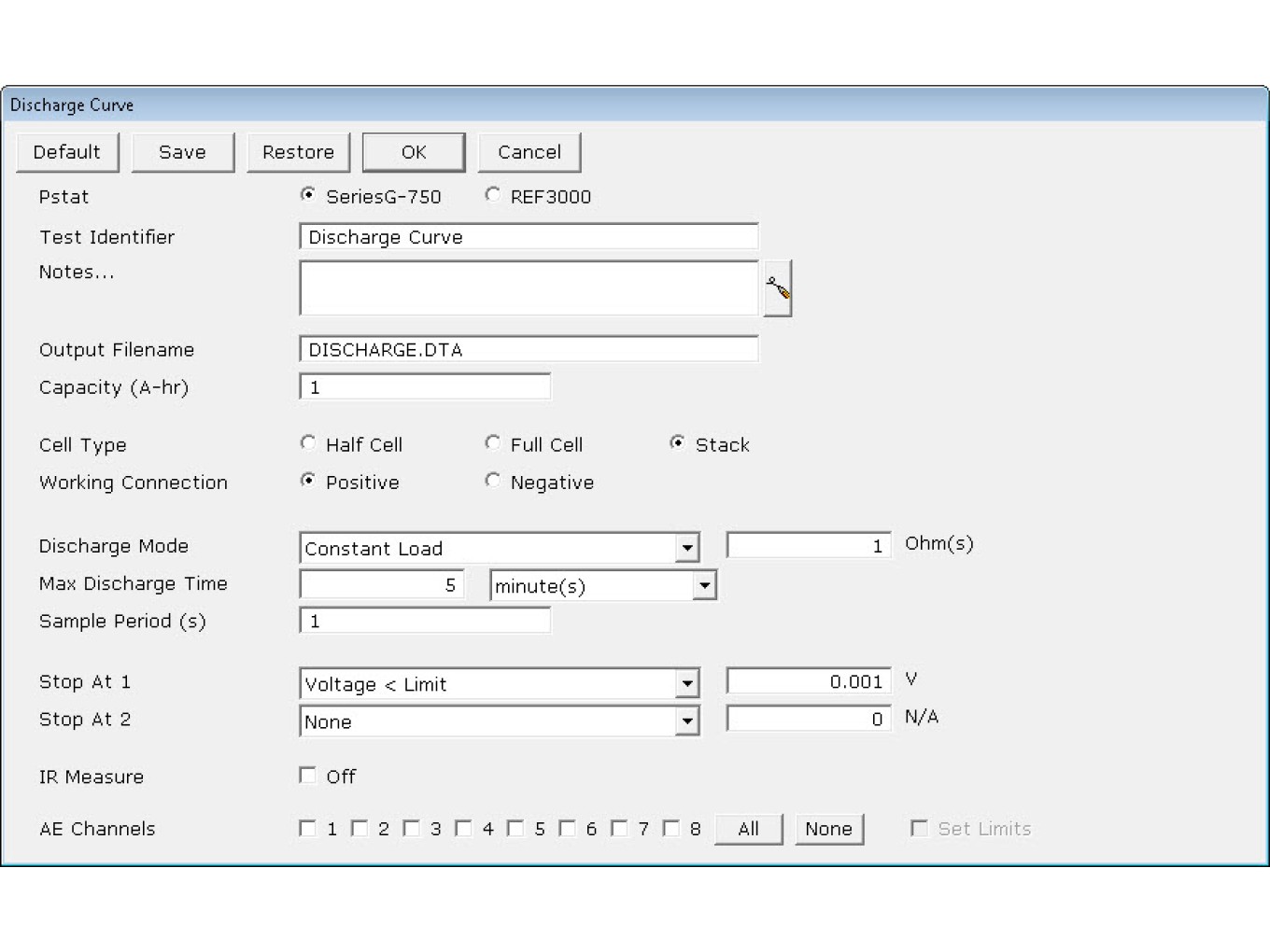Enable AE channel 8 checkbox
Image resolution: width=1270 pixels, height=952 pixels.
point(670,828)
